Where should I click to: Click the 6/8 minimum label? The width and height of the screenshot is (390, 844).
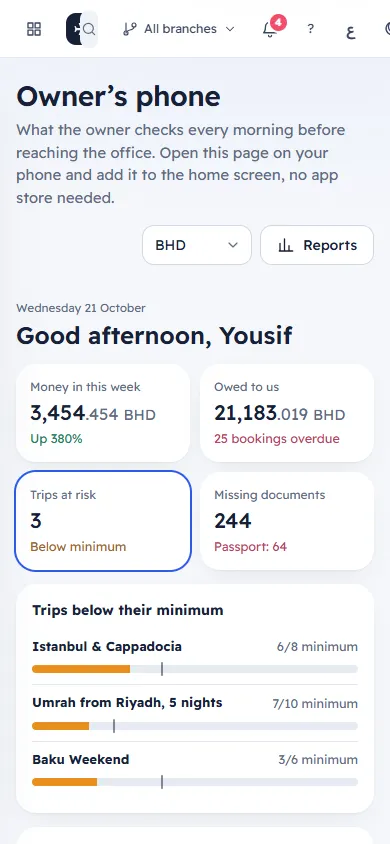(x=317, y=646)
